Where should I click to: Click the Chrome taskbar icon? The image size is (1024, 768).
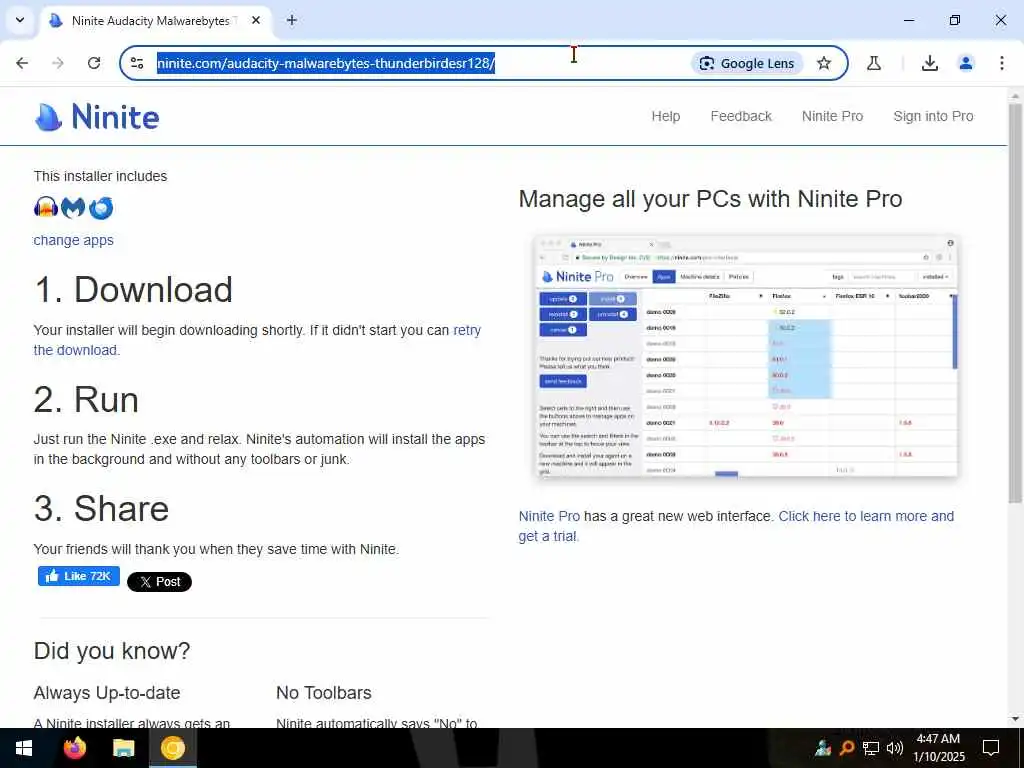(x=173, y=748)
